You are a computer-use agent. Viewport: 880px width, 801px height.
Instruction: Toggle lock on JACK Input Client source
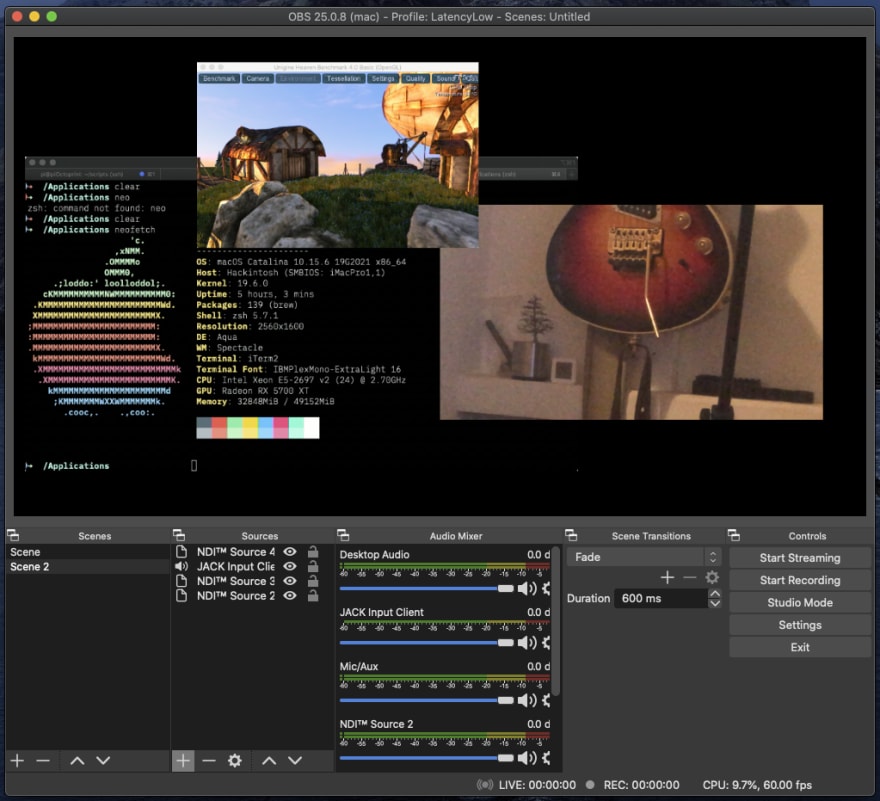point(313,566)
